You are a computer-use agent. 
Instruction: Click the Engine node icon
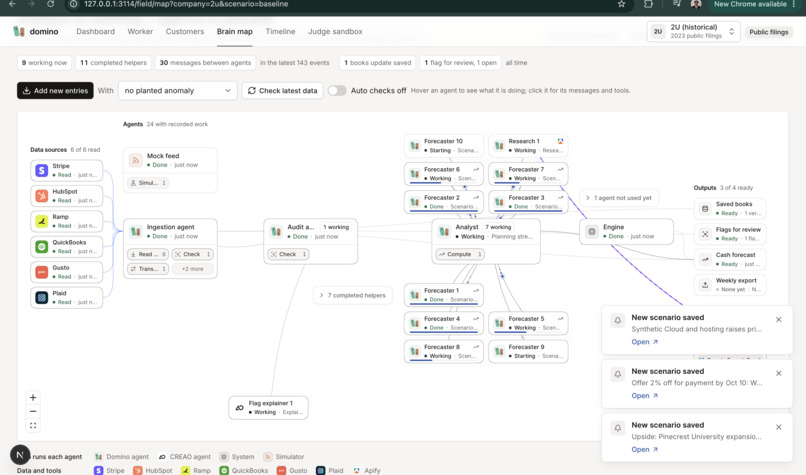click(x=592, y=231)
